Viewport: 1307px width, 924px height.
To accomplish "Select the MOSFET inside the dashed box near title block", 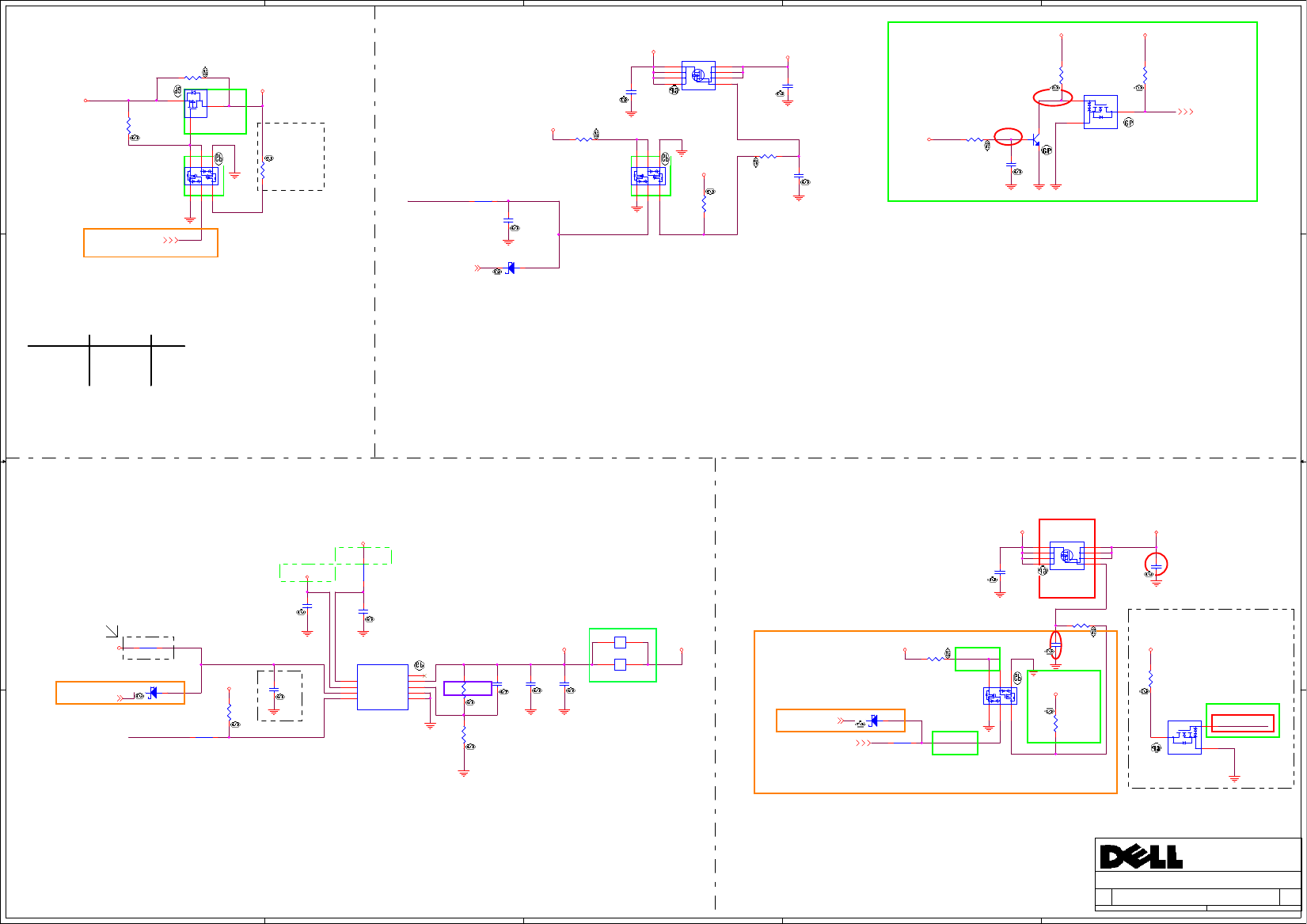I will coord(1184,737).
